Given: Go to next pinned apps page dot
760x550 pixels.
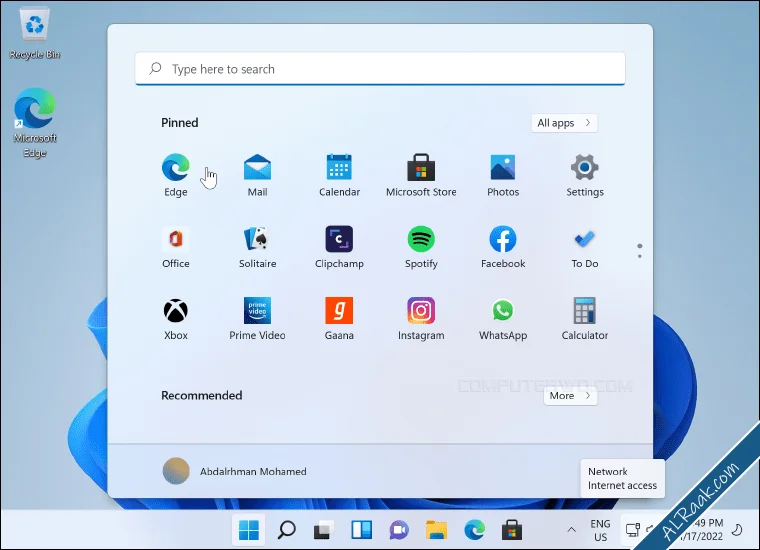Looking at the screenshot, I should coord(640,256).
